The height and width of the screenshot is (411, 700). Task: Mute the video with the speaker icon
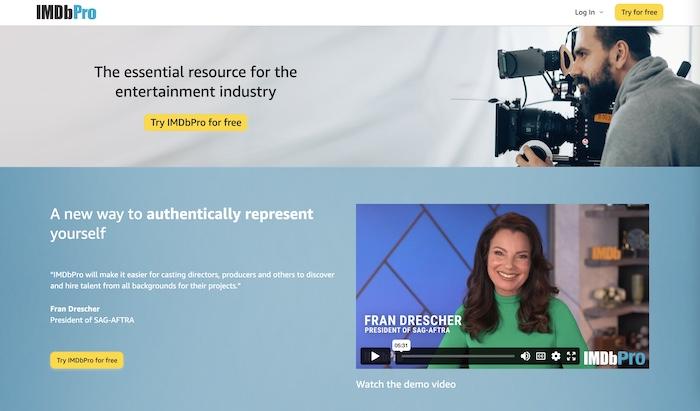[x=525, y=356]
